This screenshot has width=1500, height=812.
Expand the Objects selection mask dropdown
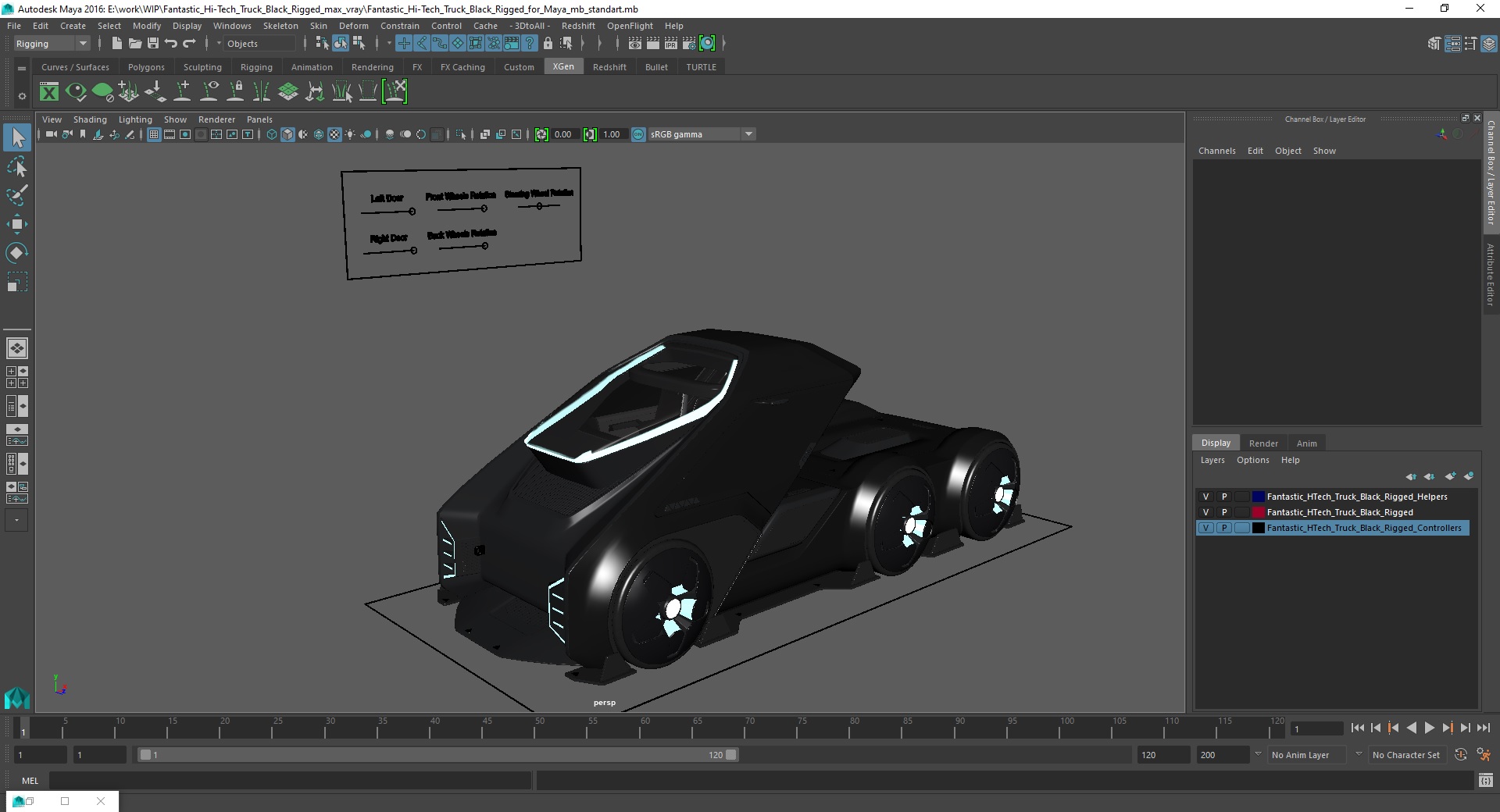pyautogui.click(x=220, y=44)
